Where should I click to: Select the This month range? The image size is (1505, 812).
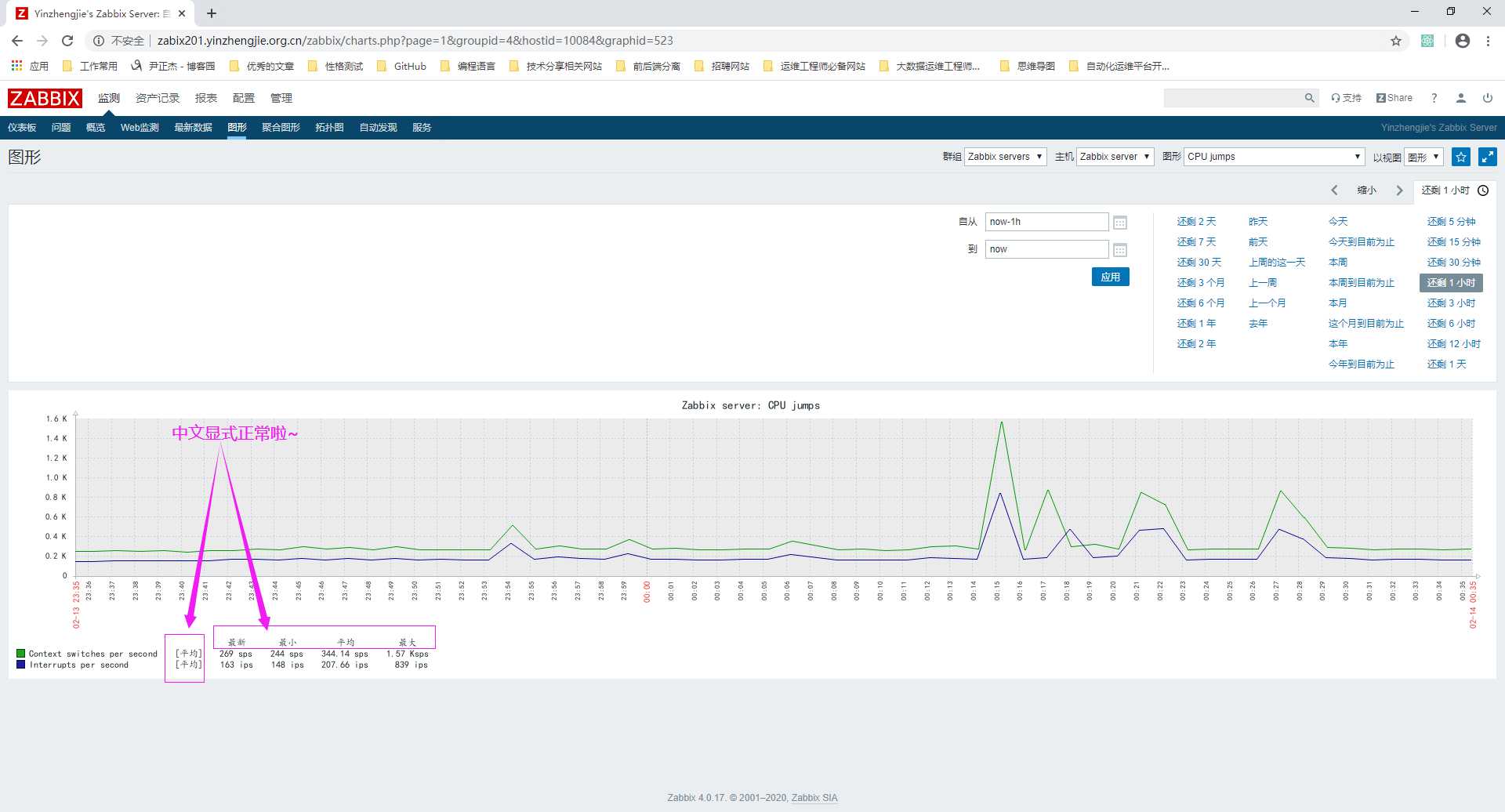point(1338,303)
